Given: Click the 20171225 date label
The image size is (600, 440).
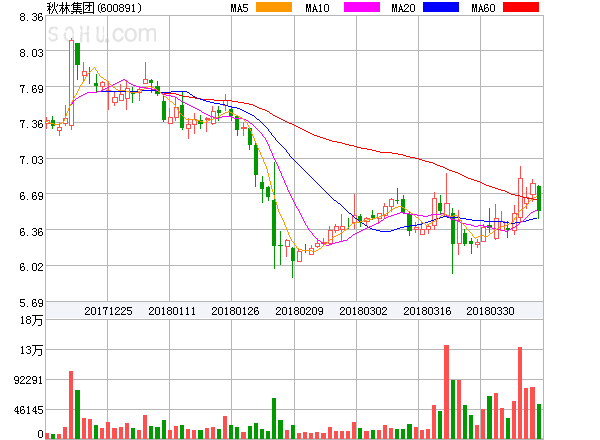Looking at the screenshot, I should pos(108,311).
